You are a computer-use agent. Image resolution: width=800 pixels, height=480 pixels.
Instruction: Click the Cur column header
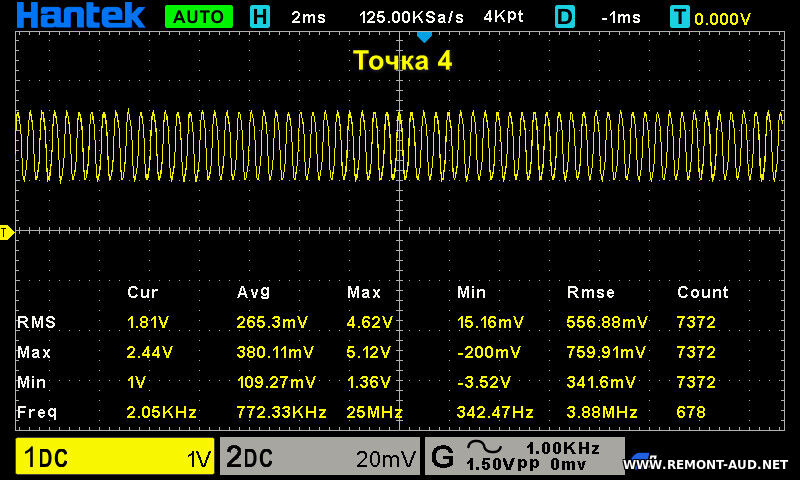click(x=142, y=292)
